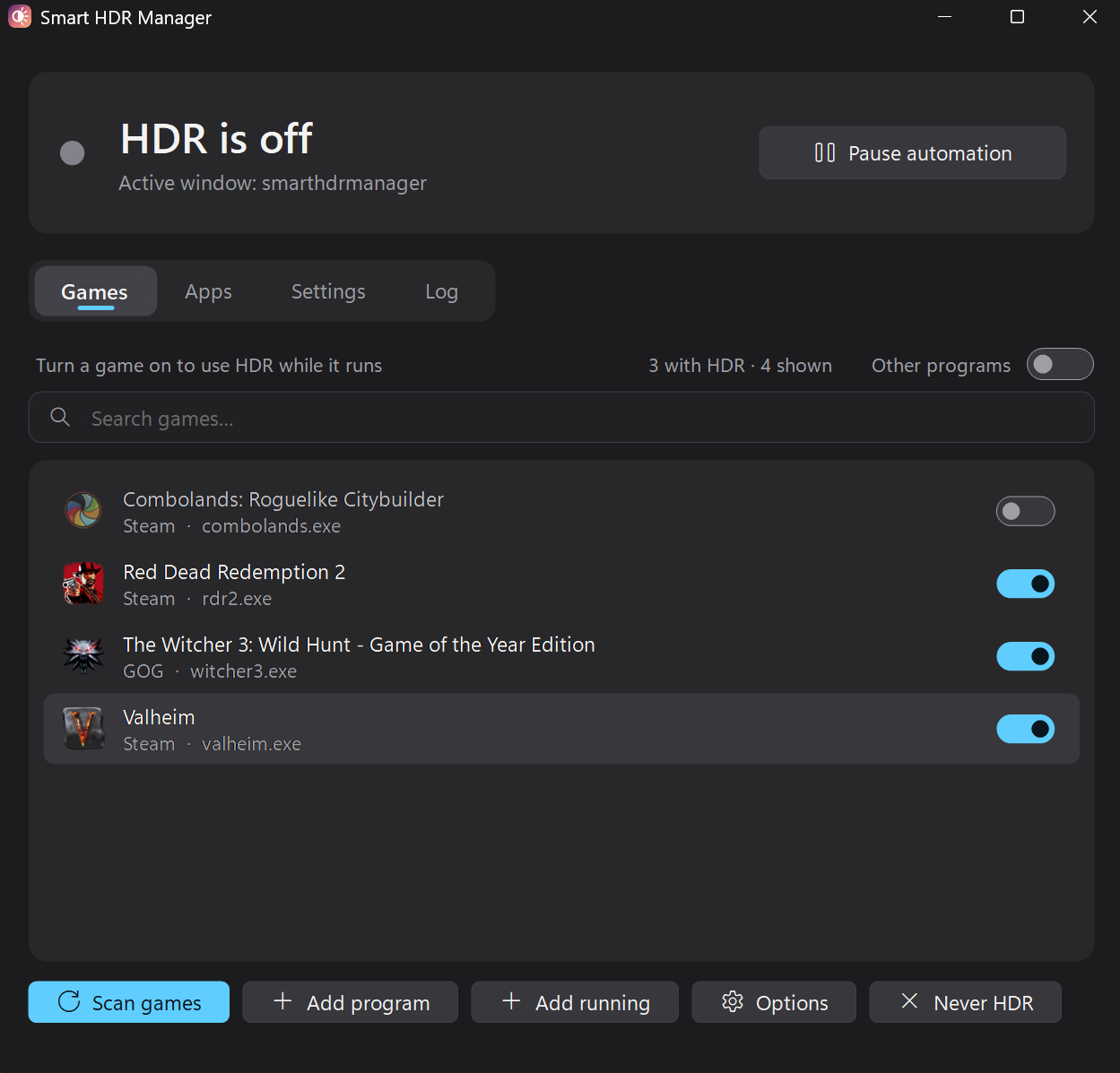The width and height of the screenshot is (1120, 1073).
Task: Switch off HDR for Valheim
Action: [x=1026, y=729]
